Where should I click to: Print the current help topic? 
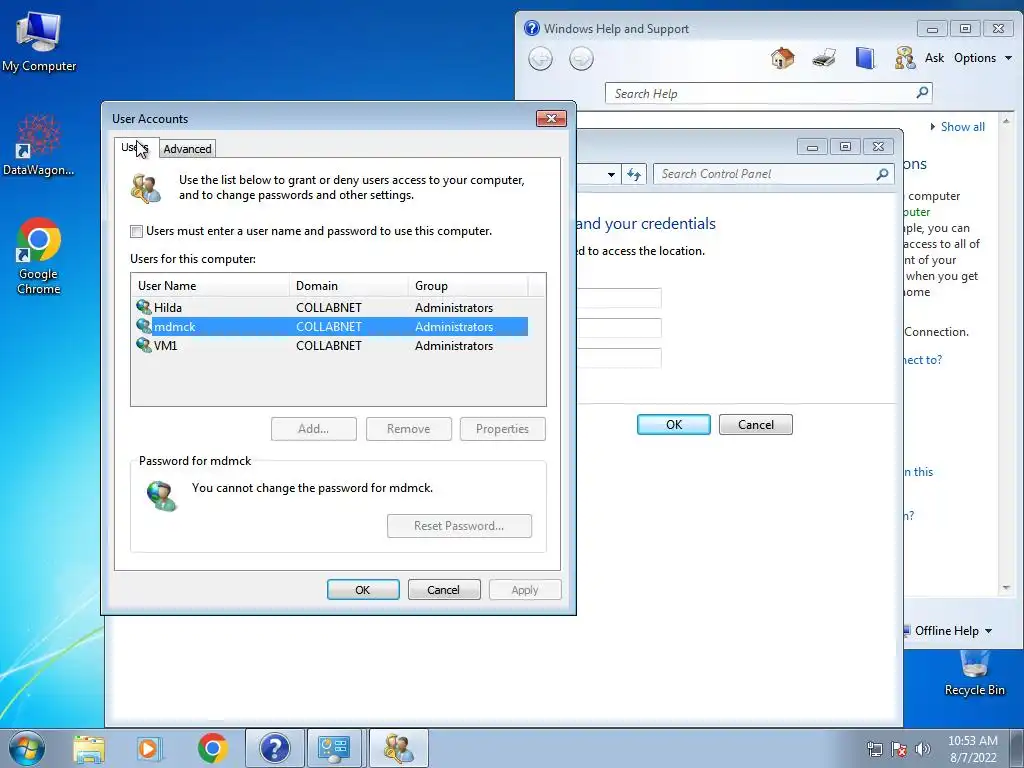(824, 58)
